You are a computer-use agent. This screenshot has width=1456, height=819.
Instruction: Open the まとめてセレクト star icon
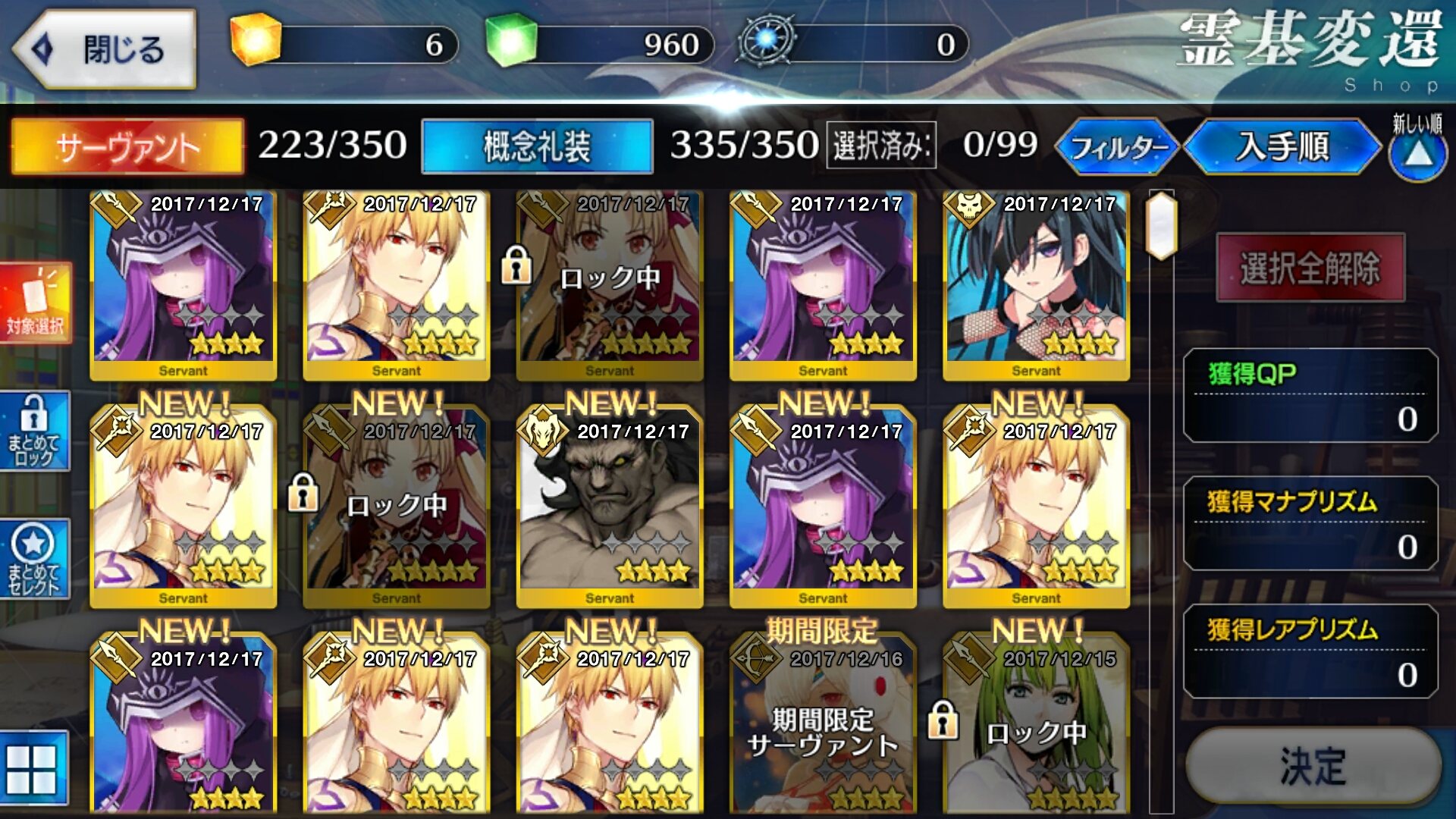click(34, 559)
